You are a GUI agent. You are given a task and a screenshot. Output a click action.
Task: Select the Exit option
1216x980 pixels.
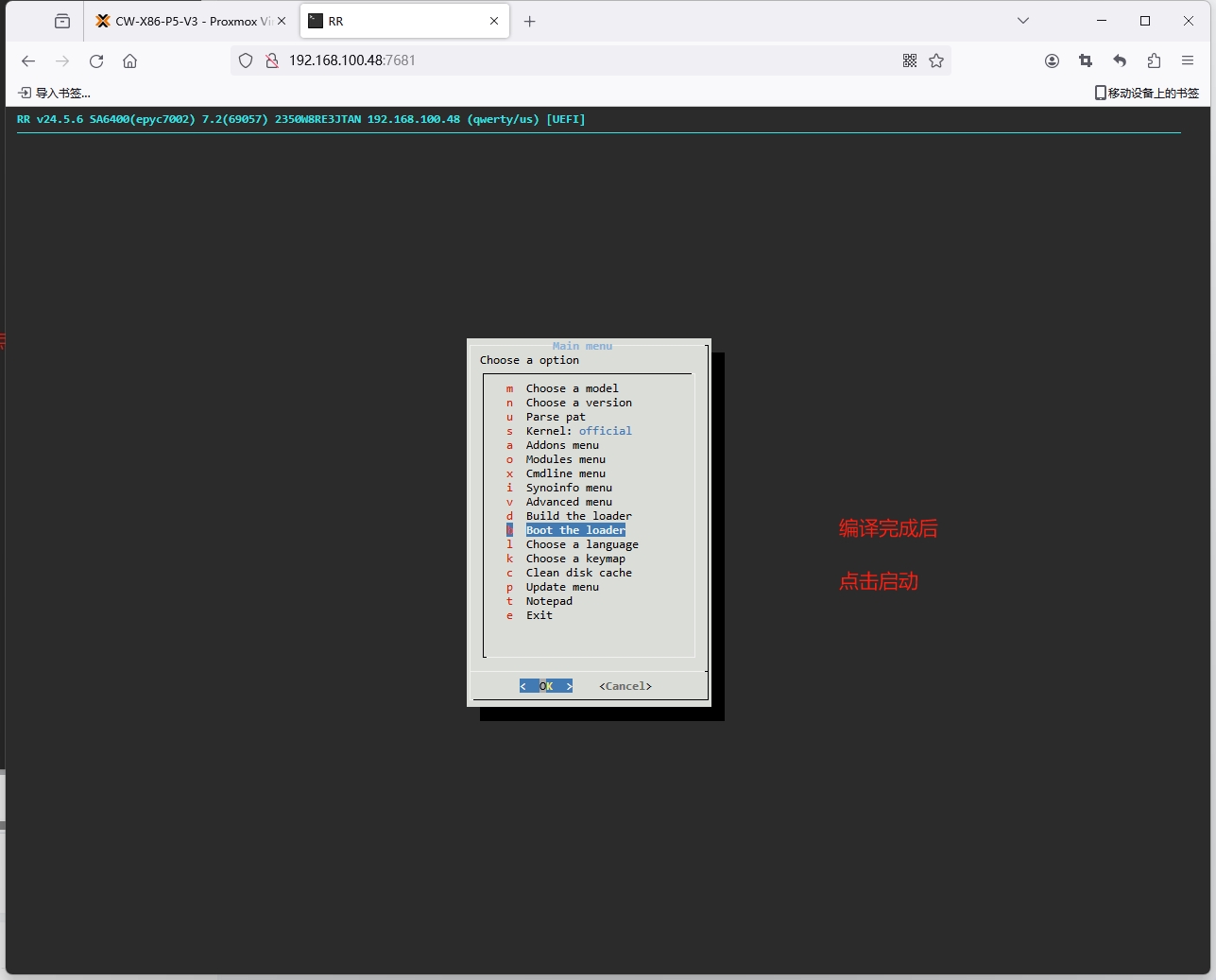click(x=539, y=615)
